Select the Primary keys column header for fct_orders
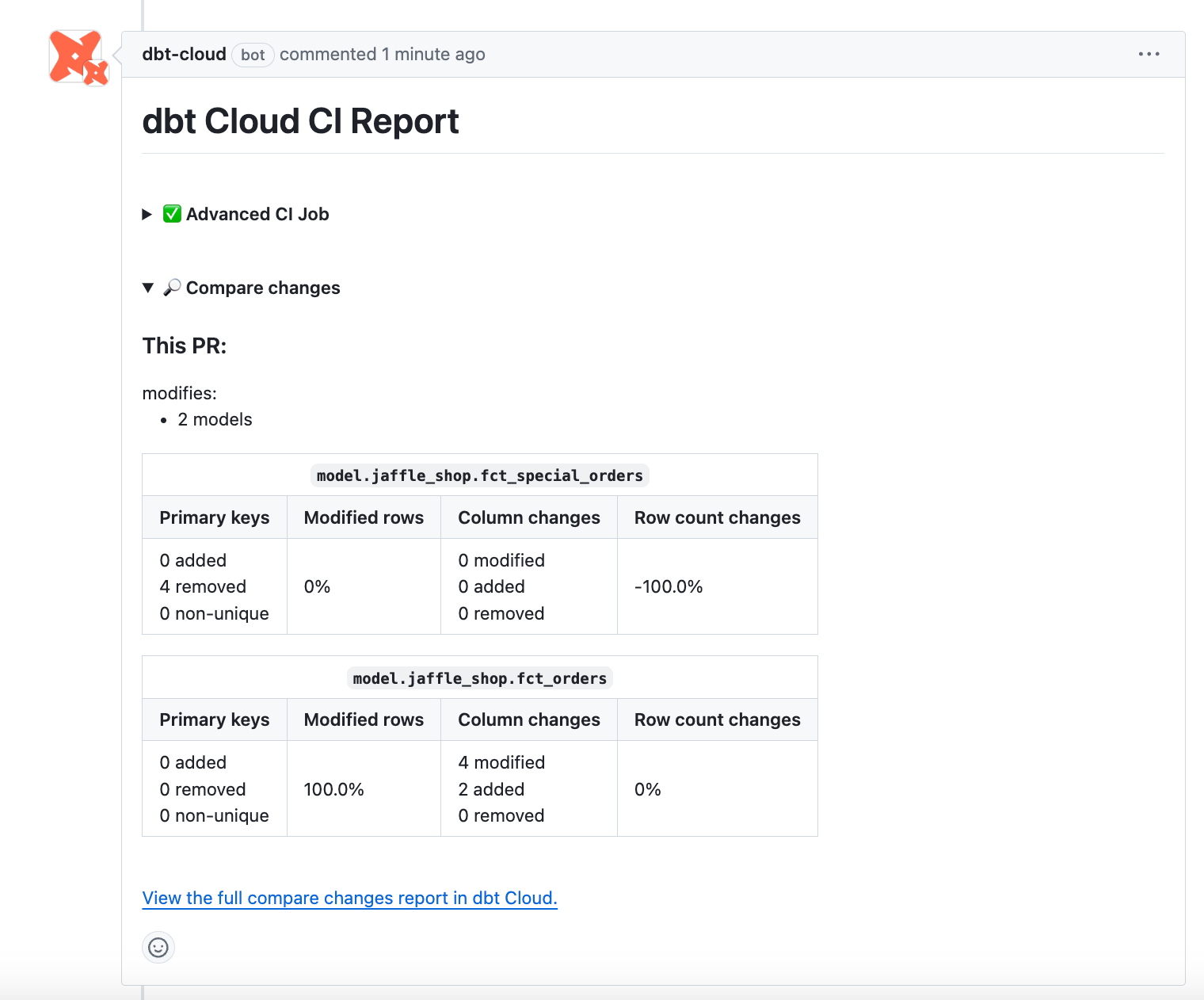Image resolution: width=1204 pixels, height=1000 pixels. 214,719
